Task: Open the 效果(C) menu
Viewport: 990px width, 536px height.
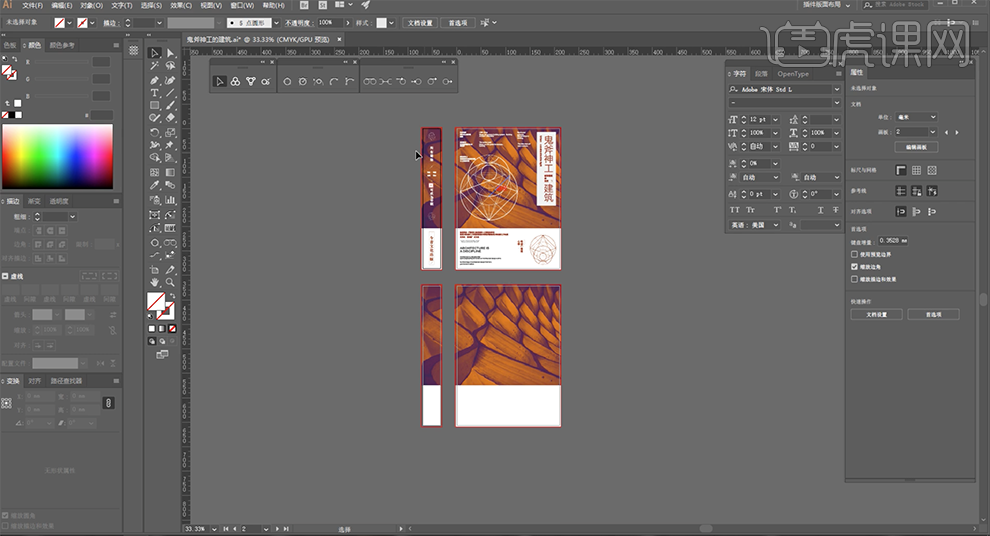Action: click(181, 5)
